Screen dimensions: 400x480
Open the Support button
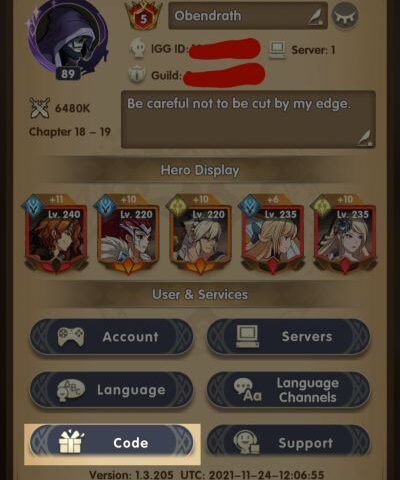(x=288, y=443)
